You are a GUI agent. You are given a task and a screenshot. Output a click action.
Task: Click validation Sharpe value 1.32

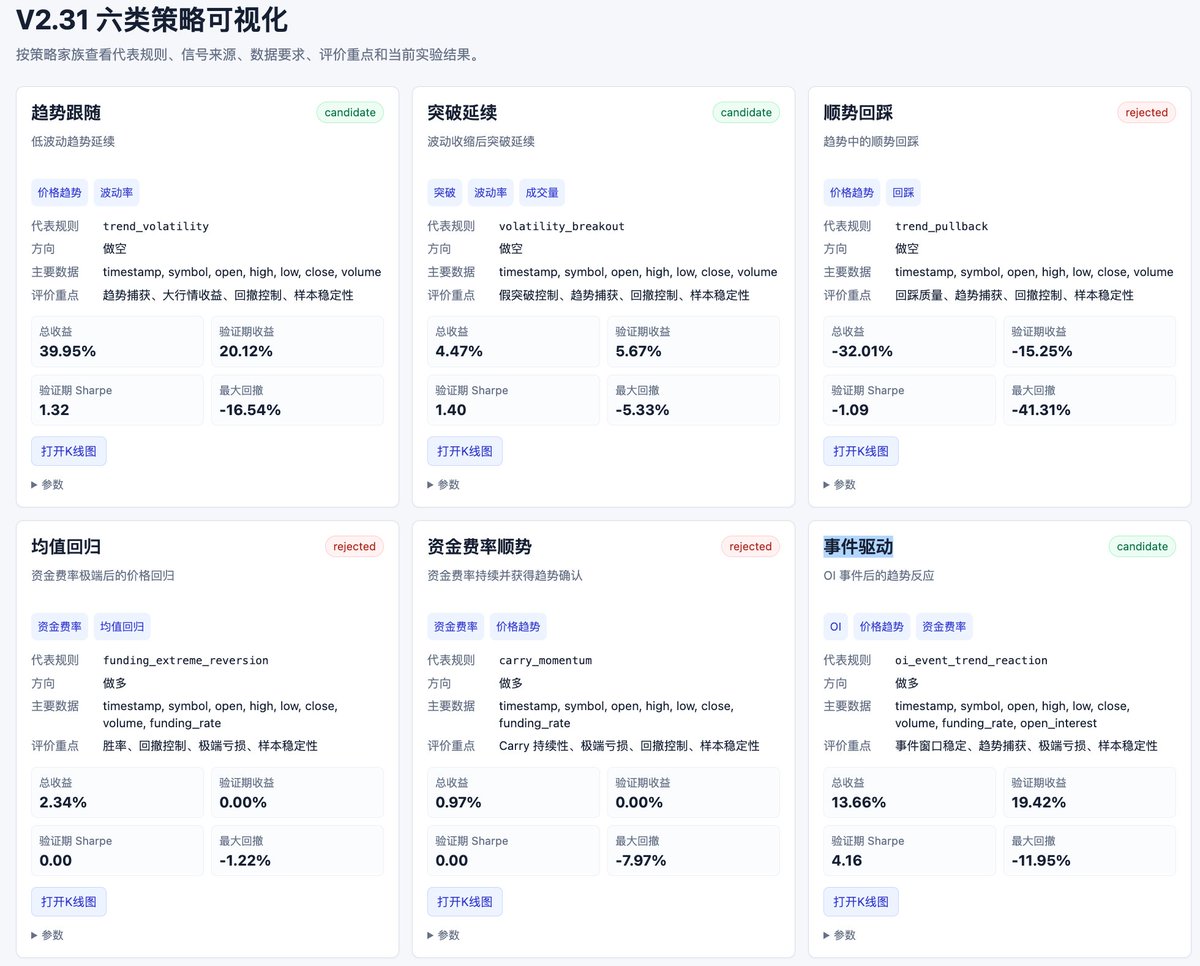(x=54, y=410)
